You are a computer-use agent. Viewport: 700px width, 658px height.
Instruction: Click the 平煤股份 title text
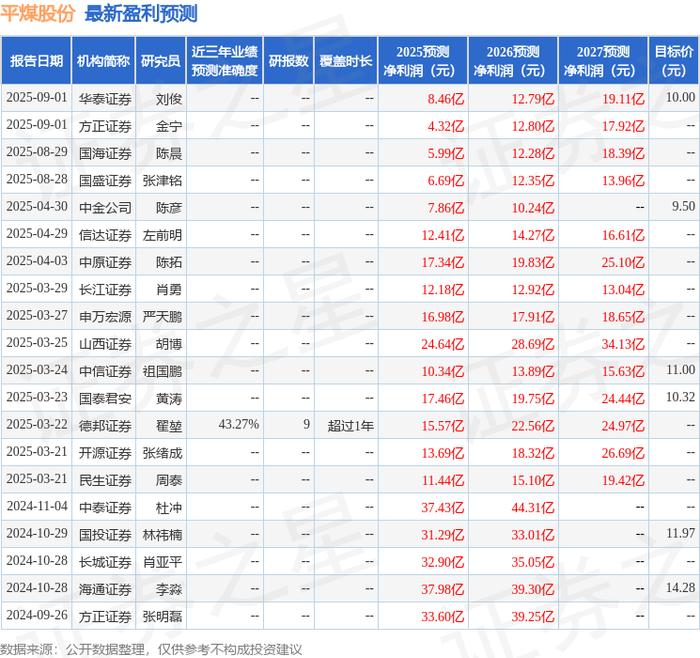[38, 13]
